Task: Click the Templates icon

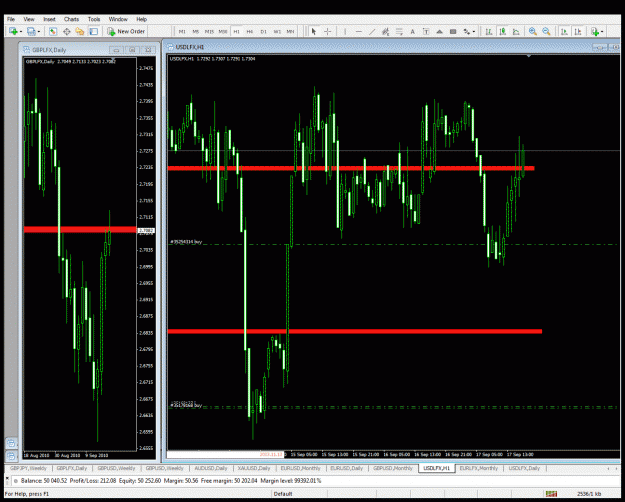Action: pyautogui.click(x=595, y=31)
